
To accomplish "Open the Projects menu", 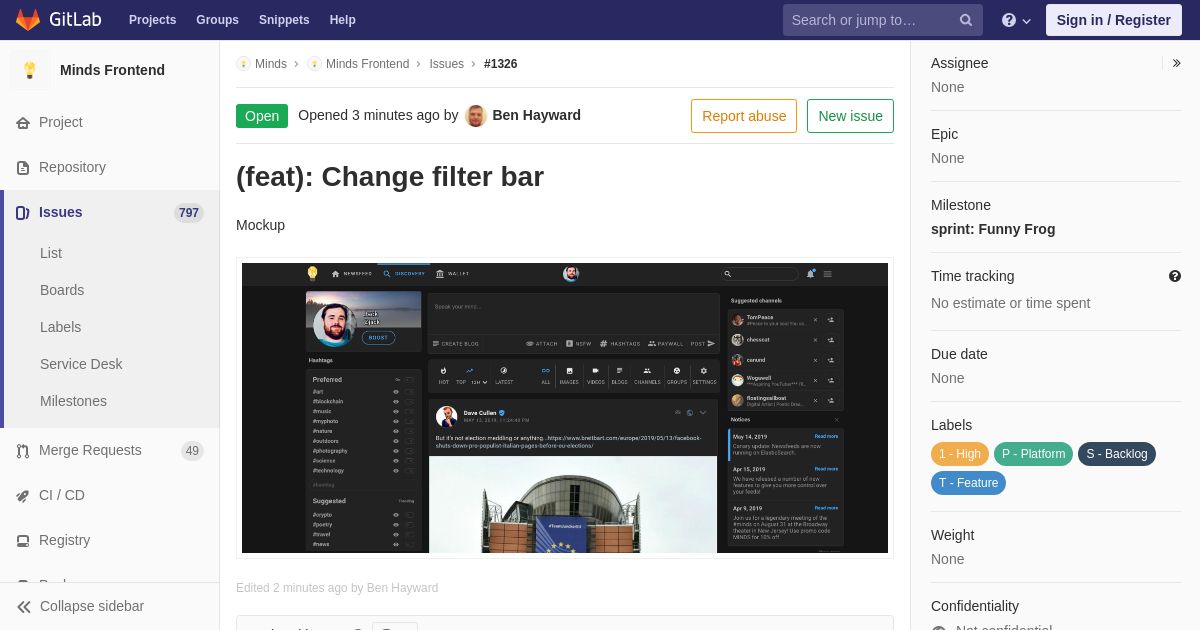I will pyautogui.click(x=152, y=20).
